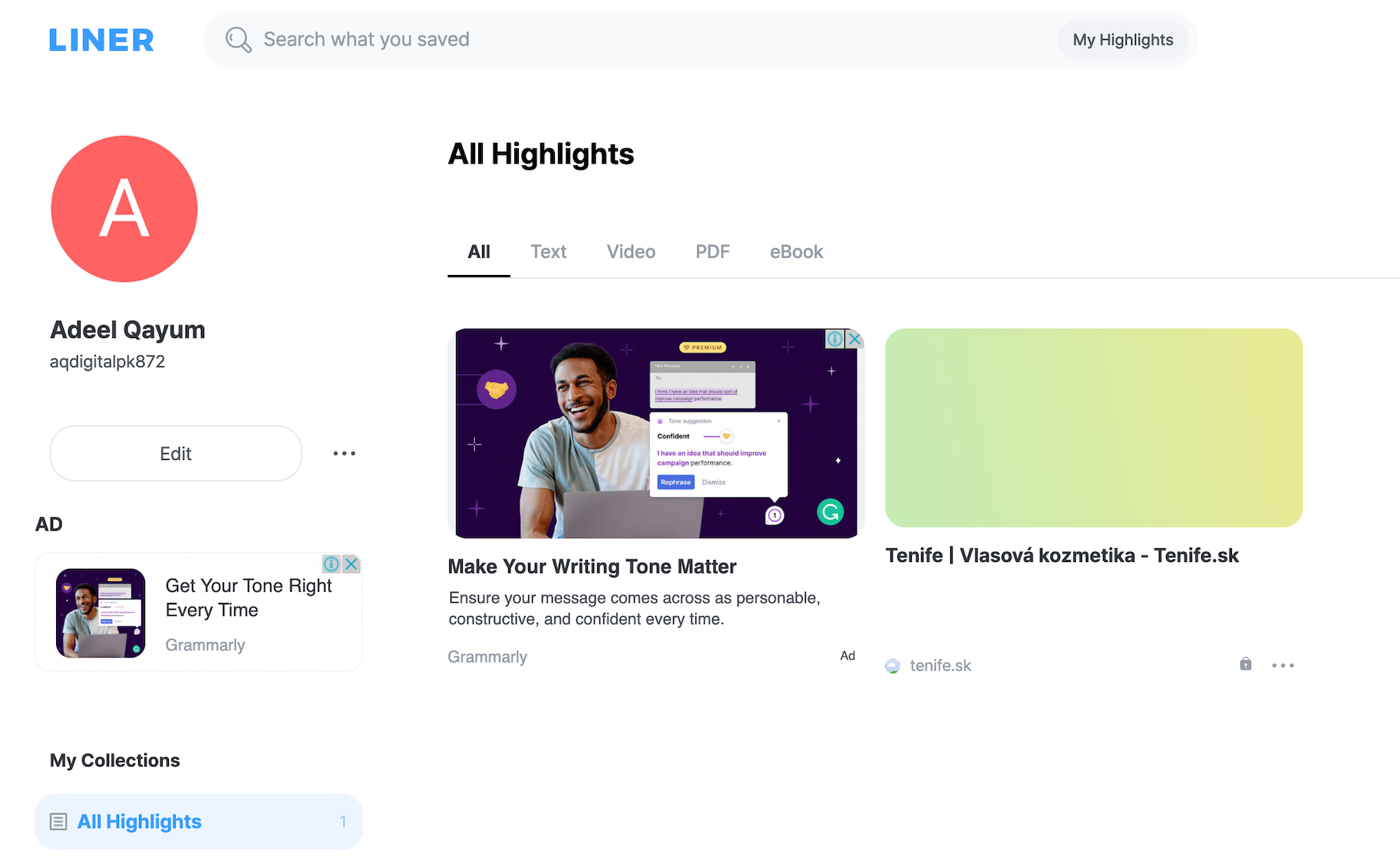Click the Adeel Qayum profile name
Viewport: 1400px width, 867px height.
(x=127, y=330)
